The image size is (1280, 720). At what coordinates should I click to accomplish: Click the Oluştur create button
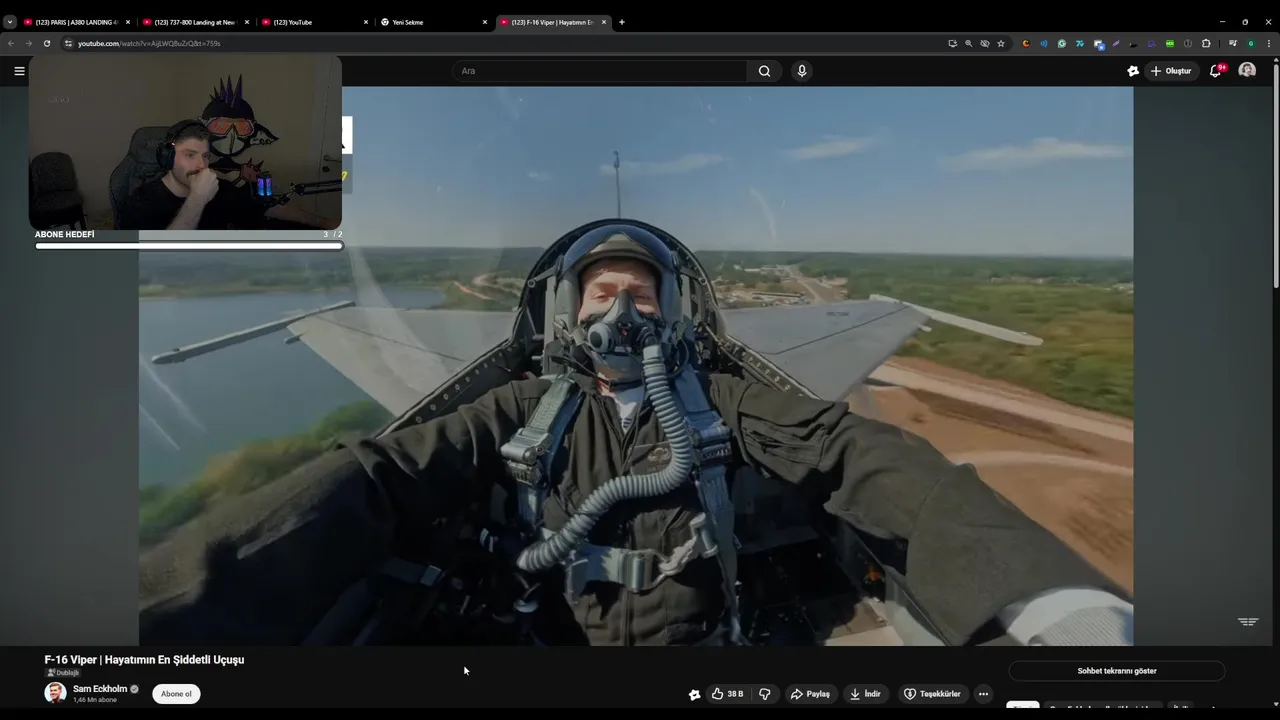tap(1171, 71)
